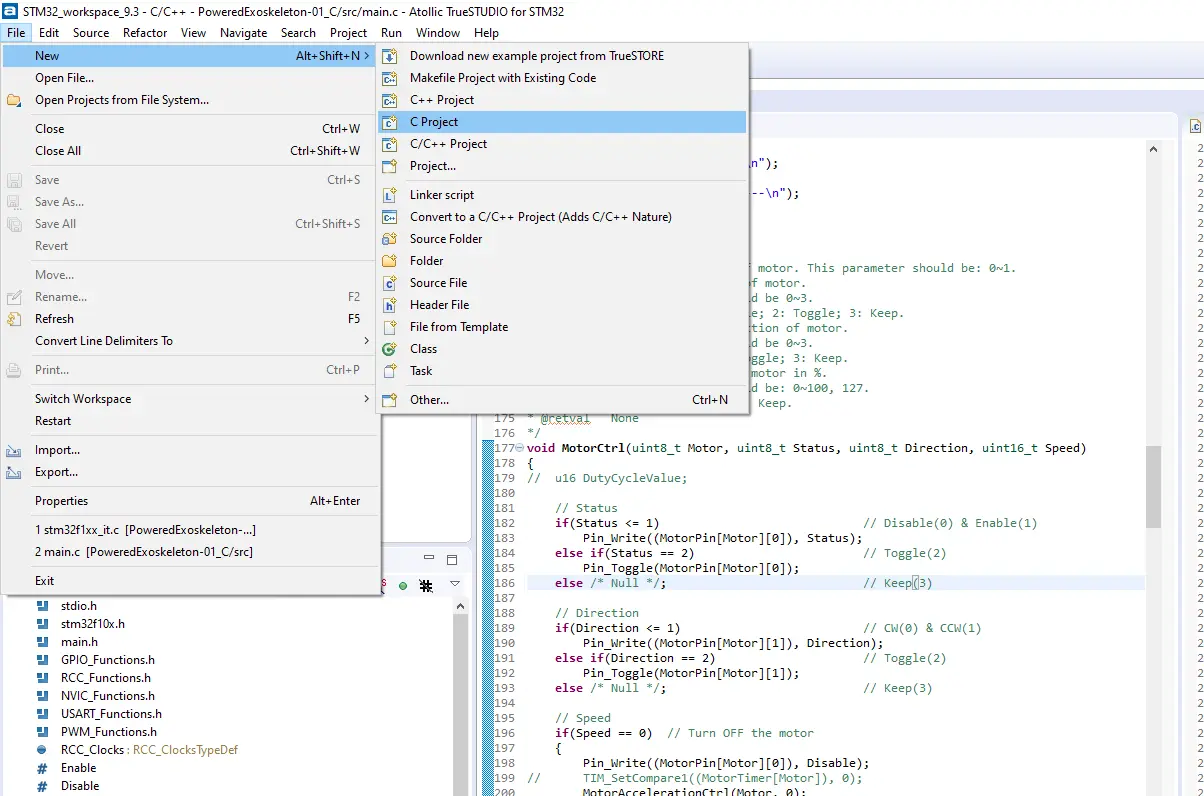Select stm32f10x.h in Outline
The image size is (1204, 796).
tap(93, 624)
